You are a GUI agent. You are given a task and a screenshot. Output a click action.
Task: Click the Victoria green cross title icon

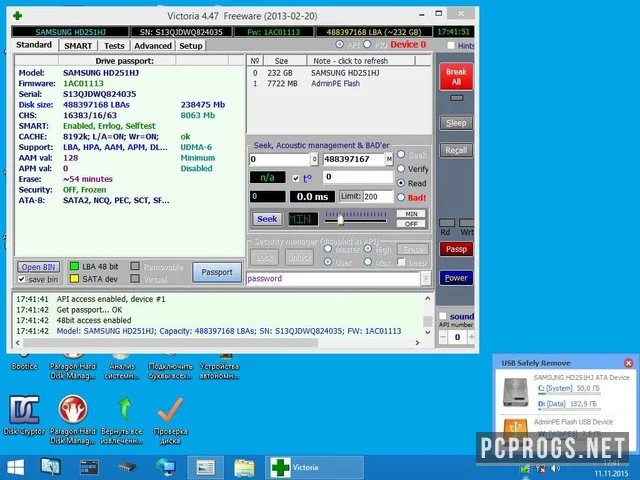pos(17,16)
